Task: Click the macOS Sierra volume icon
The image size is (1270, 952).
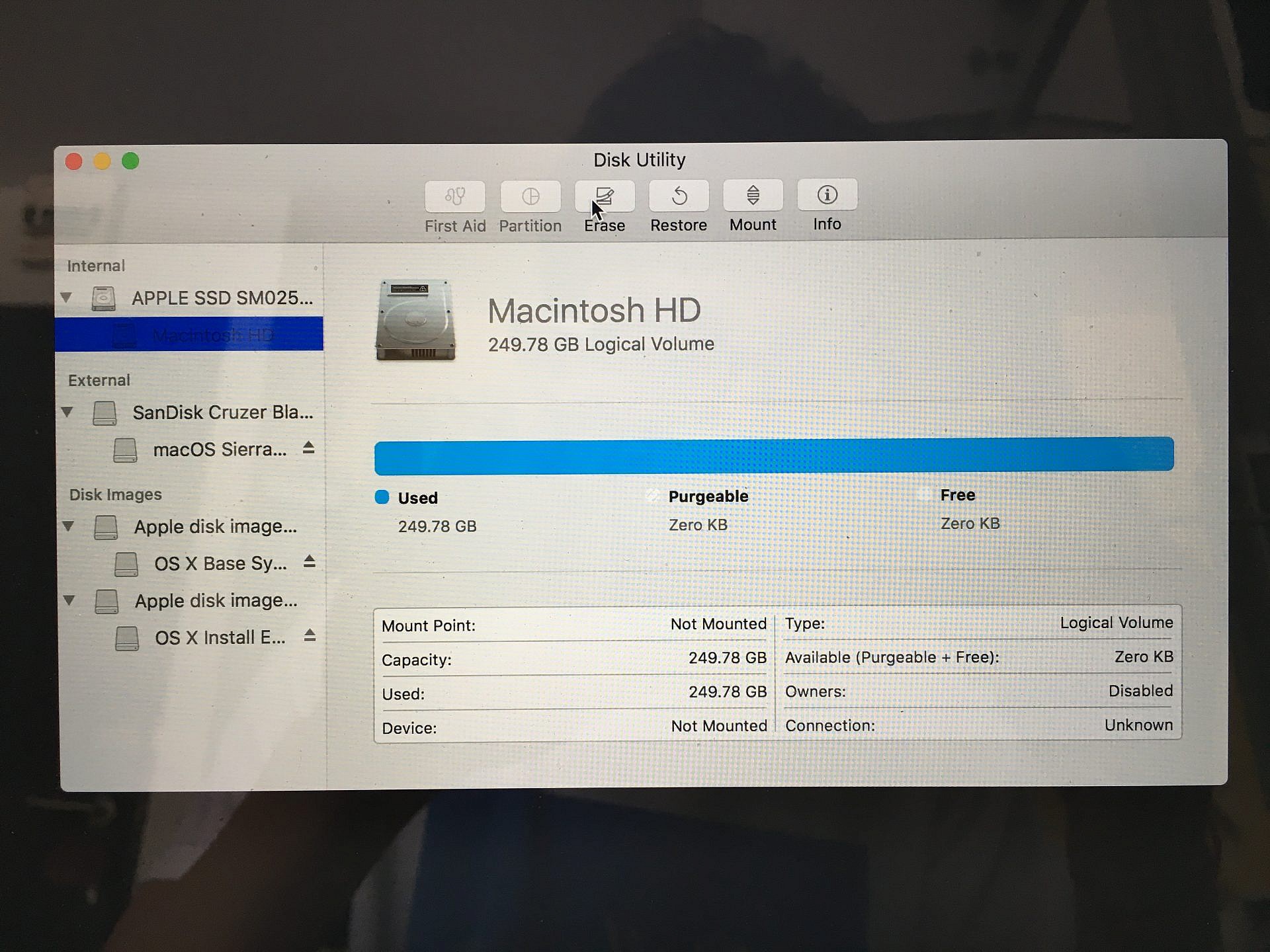Action: coord(125,450)
